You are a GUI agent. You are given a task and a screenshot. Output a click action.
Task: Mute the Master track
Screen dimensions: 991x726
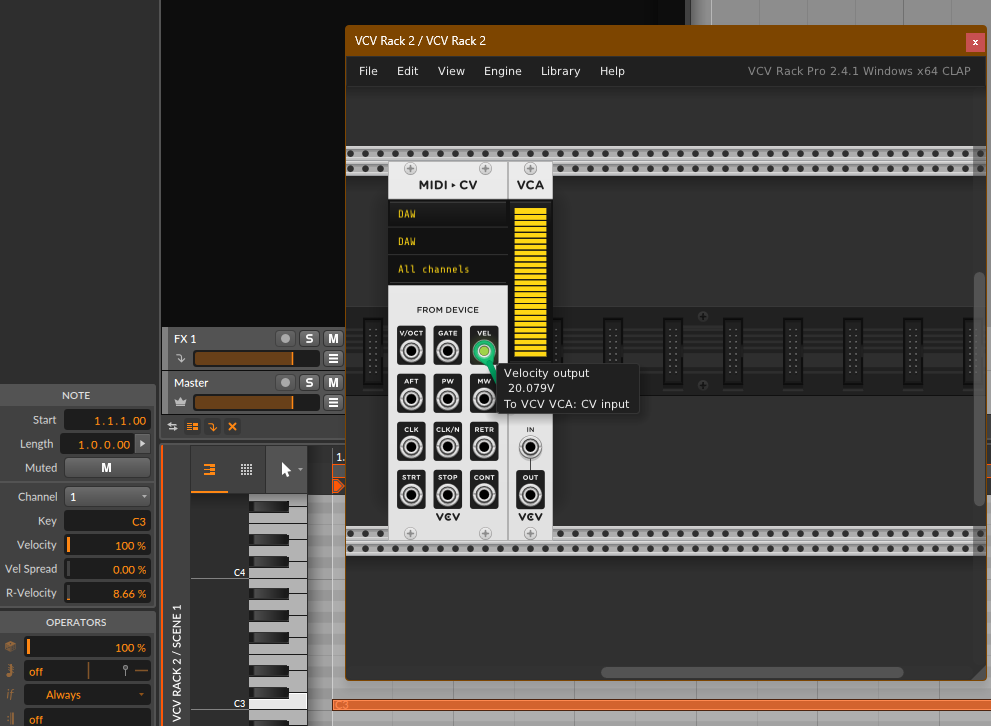click(333, 382)
